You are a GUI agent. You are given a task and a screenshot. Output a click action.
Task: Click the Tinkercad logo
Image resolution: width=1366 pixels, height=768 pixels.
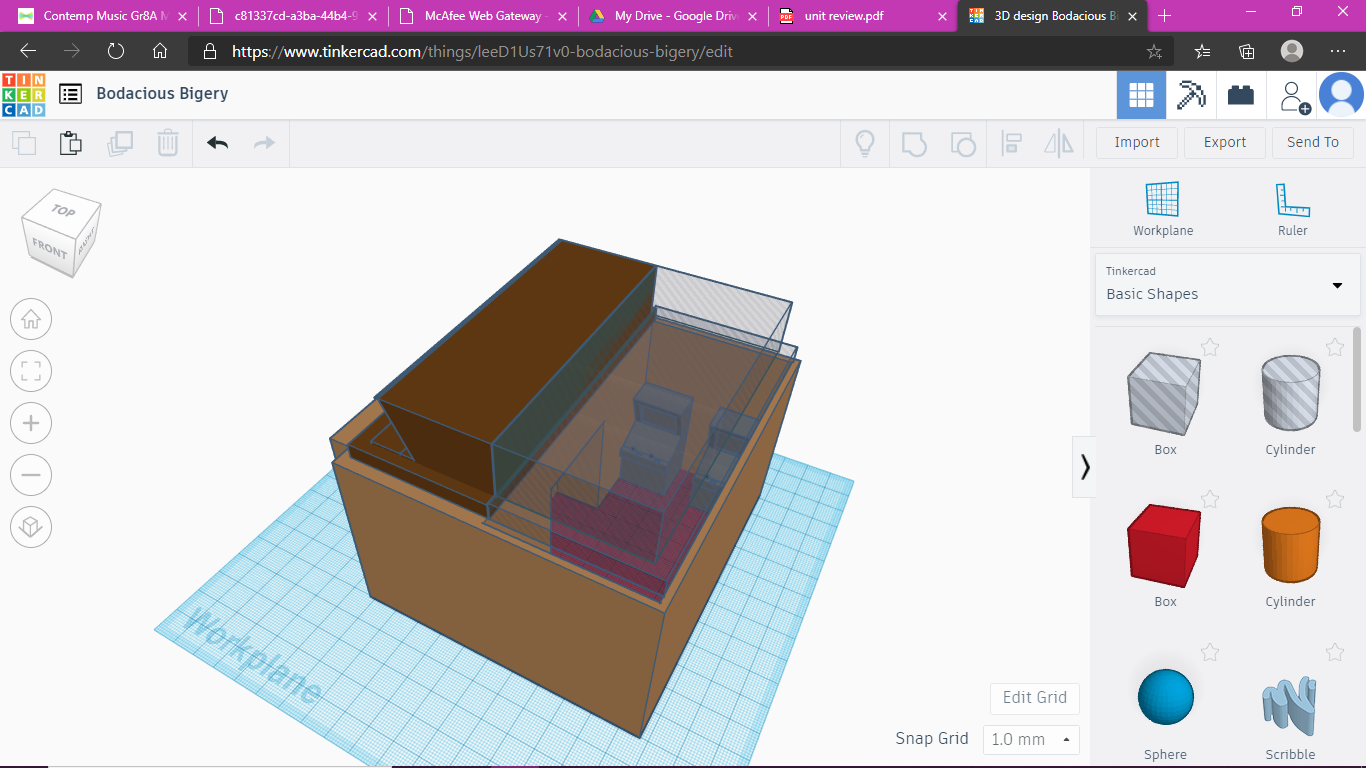pyautogui.click(x=23, y=94)
